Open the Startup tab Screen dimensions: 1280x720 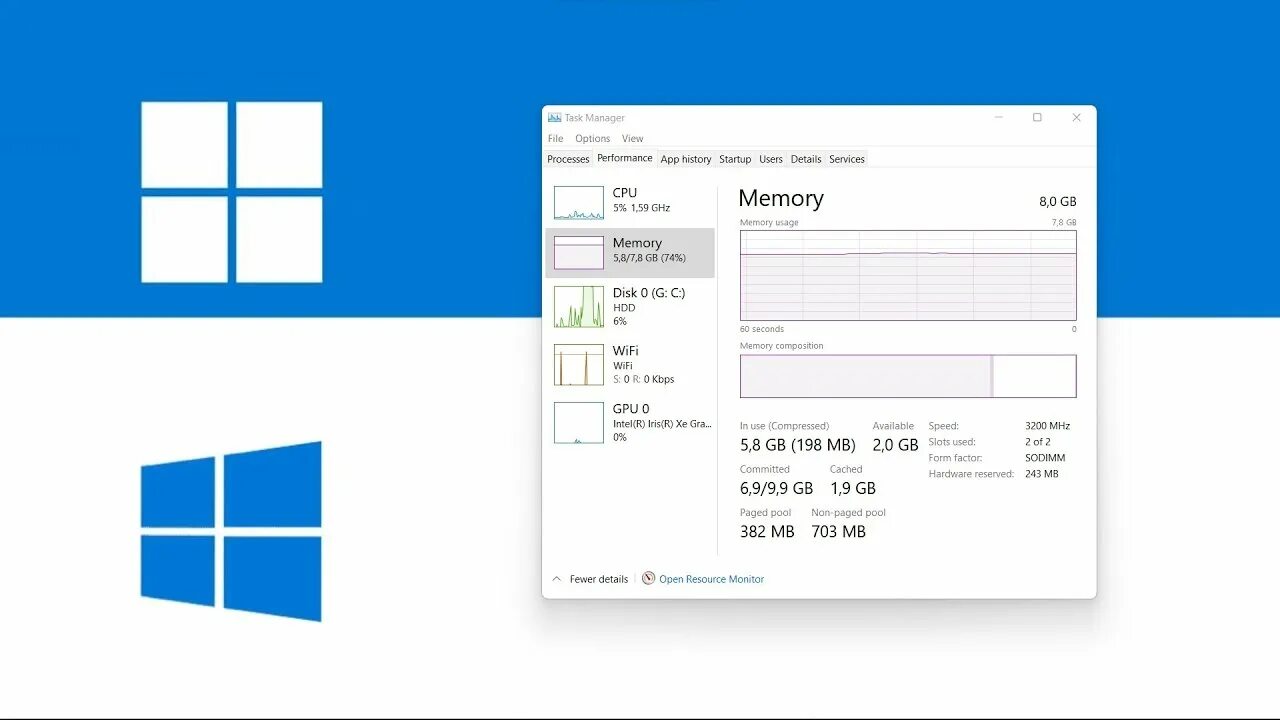tap(735, 159)
